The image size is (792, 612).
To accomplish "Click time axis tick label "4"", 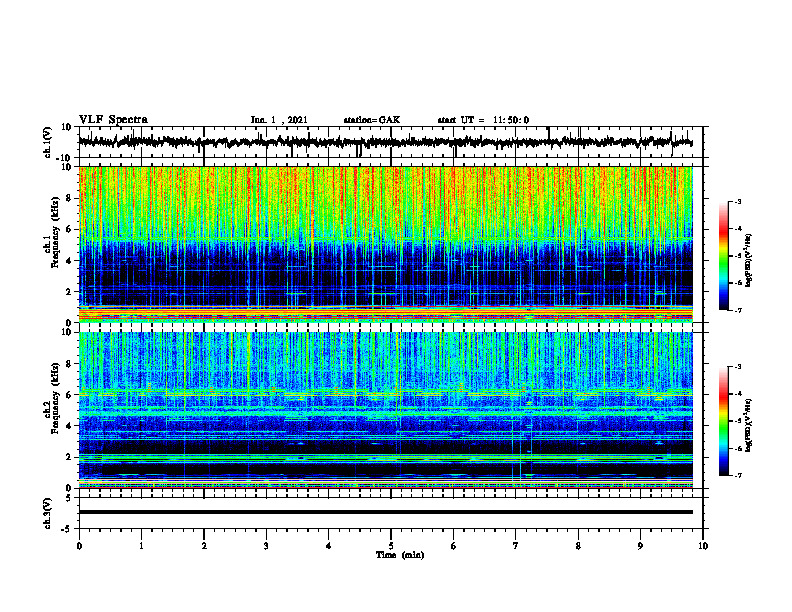I will (329, 546).
